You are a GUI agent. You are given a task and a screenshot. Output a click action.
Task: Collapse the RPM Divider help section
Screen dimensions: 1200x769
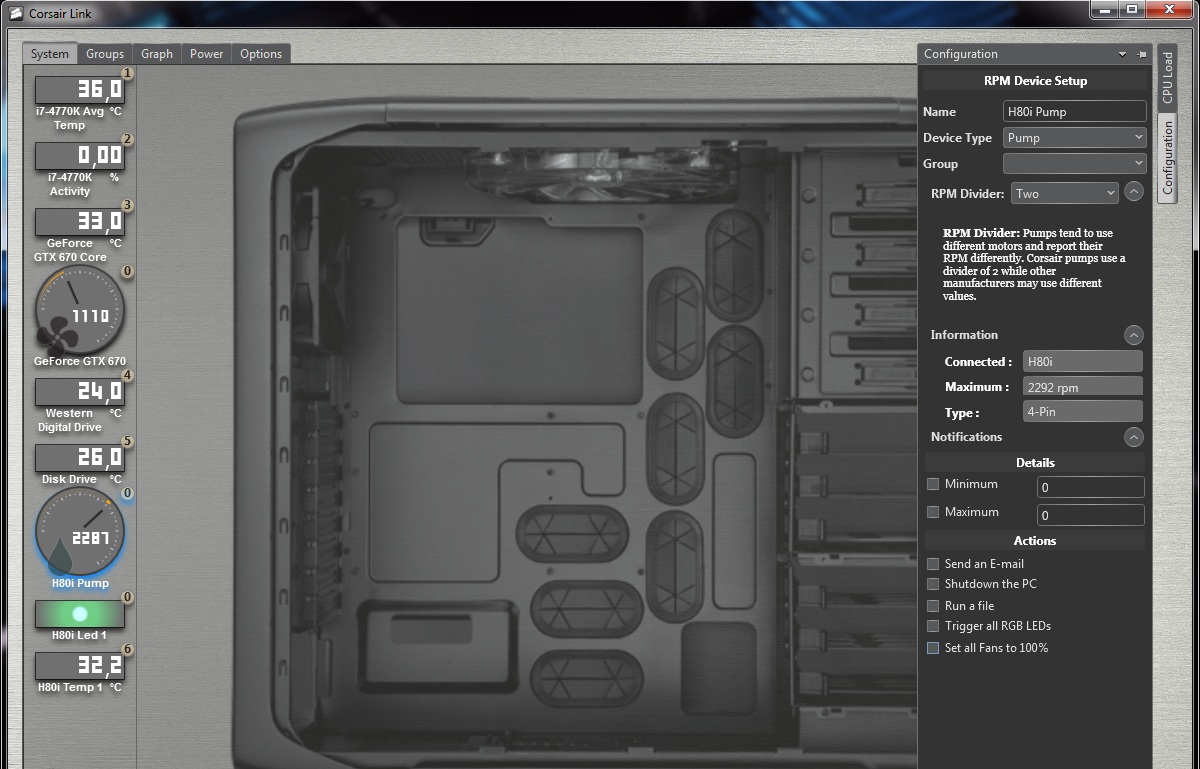1133,192
